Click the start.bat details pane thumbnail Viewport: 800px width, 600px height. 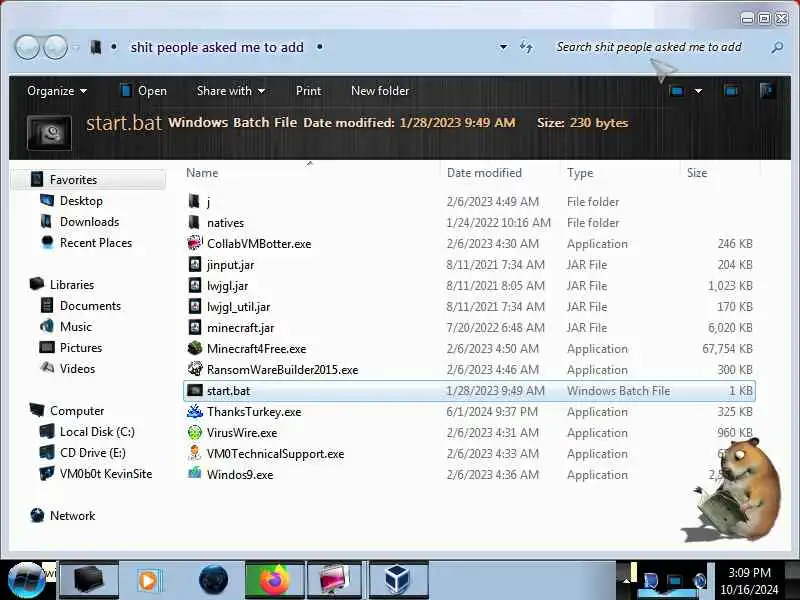click(49, 133)
